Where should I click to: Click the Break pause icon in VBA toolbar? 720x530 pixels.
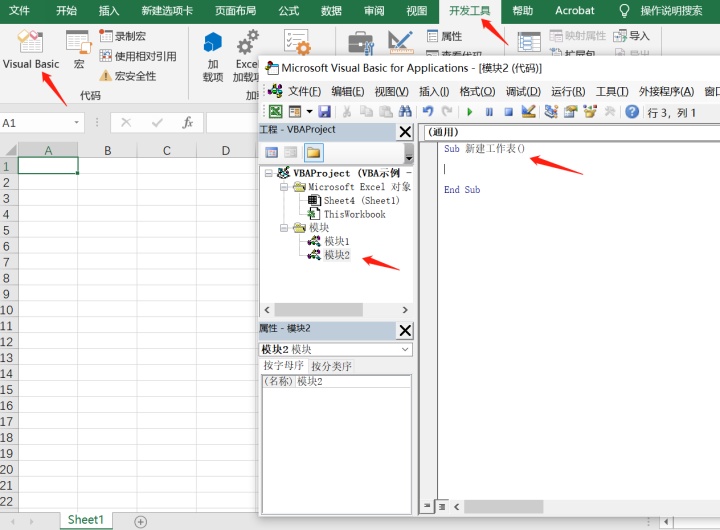coord(489,112)
